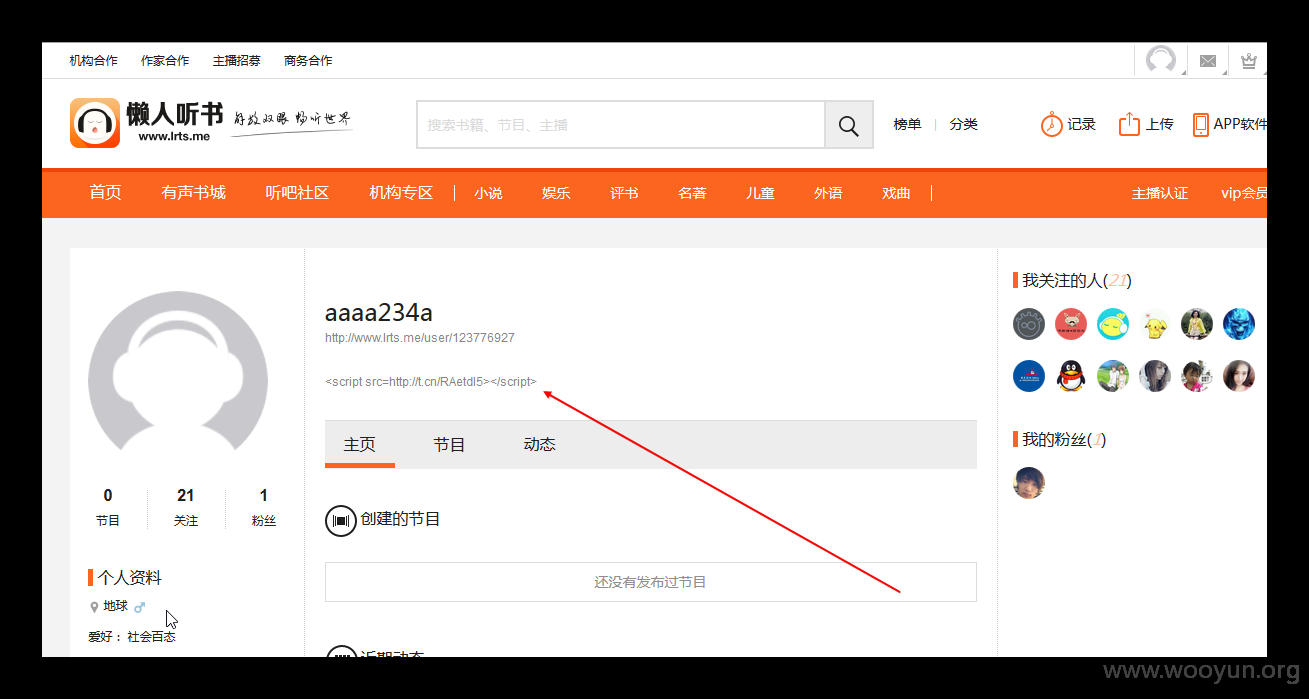Viewport: 1309px width, 699px height.
Task: Click the profile URL http://www.lrts.me/user/123776927
Action: tap(420, 338)
